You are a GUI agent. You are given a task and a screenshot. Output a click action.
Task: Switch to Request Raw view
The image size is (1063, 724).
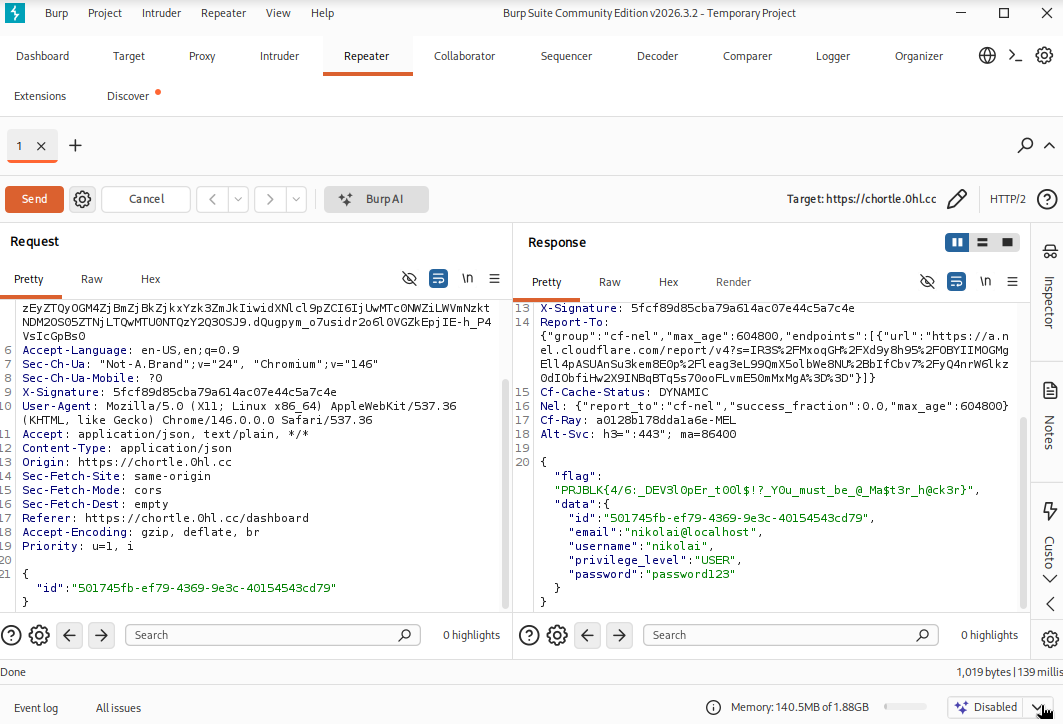(x=92, y=279)
